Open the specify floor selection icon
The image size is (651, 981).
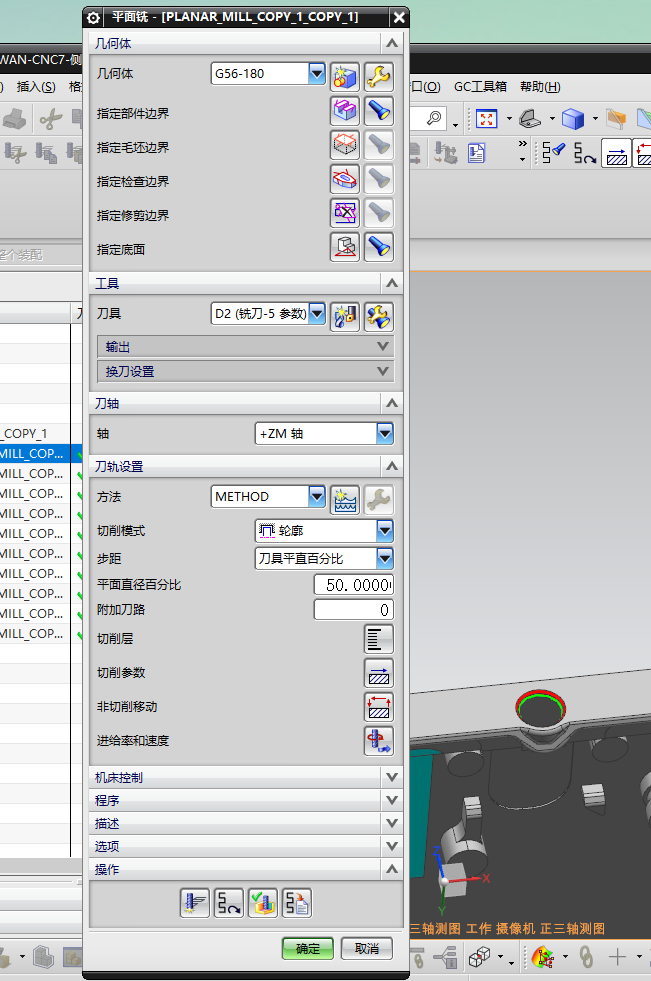(x=345, y=247)
